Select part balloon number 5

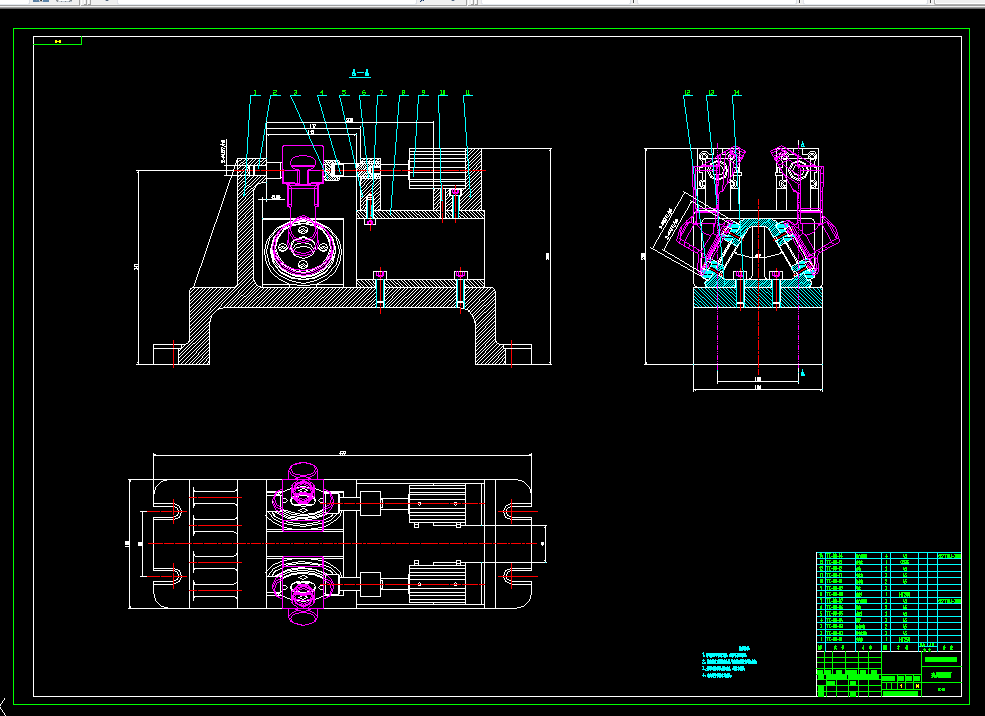344,93
